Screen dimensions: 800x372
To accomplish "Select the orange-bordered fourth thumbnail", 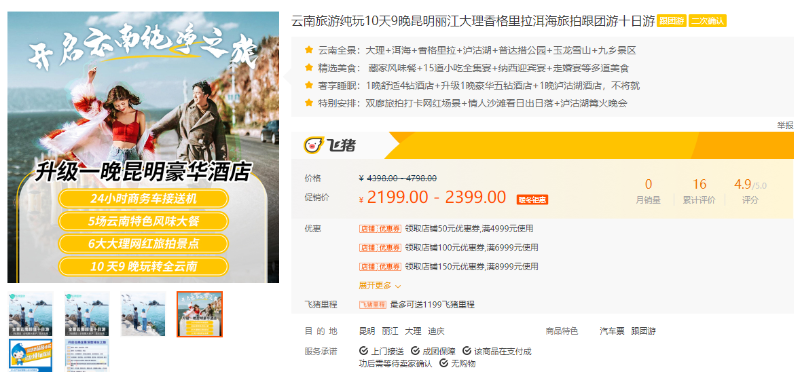I will (199, 314).
